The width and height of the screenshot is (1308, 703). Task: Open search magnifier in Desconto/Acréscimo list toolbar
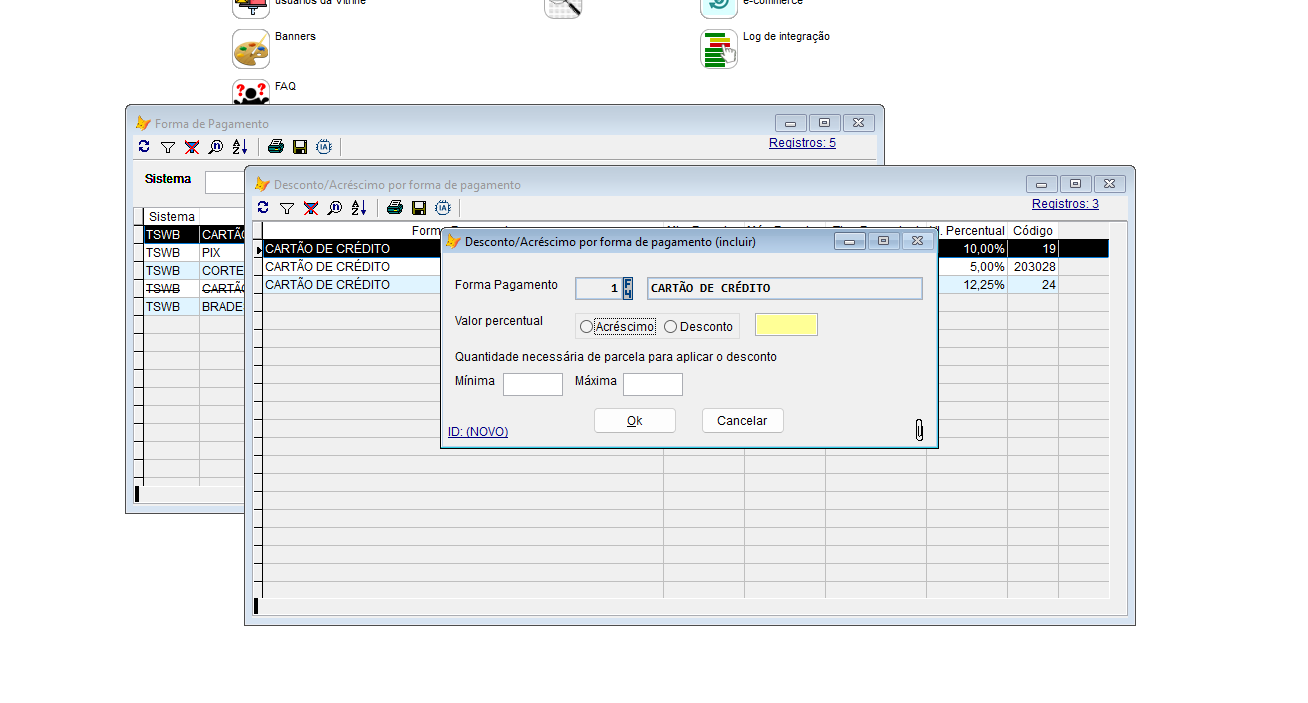coord(335,208)
